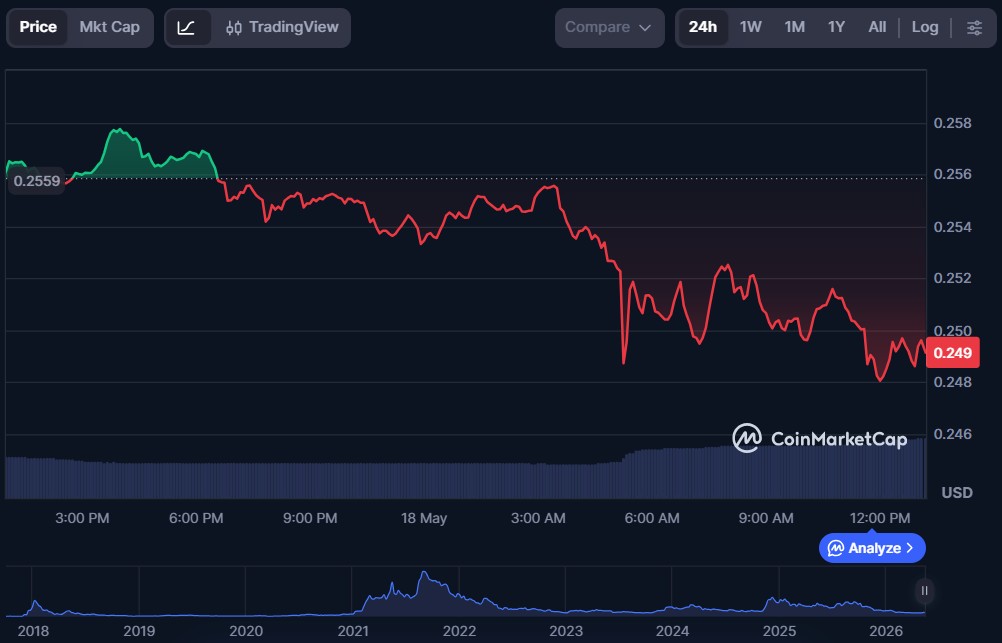The width and height of the screenshot is (1002, 643).
Task: Click the 0.2559 opening price label
Action: pos(36,181)
